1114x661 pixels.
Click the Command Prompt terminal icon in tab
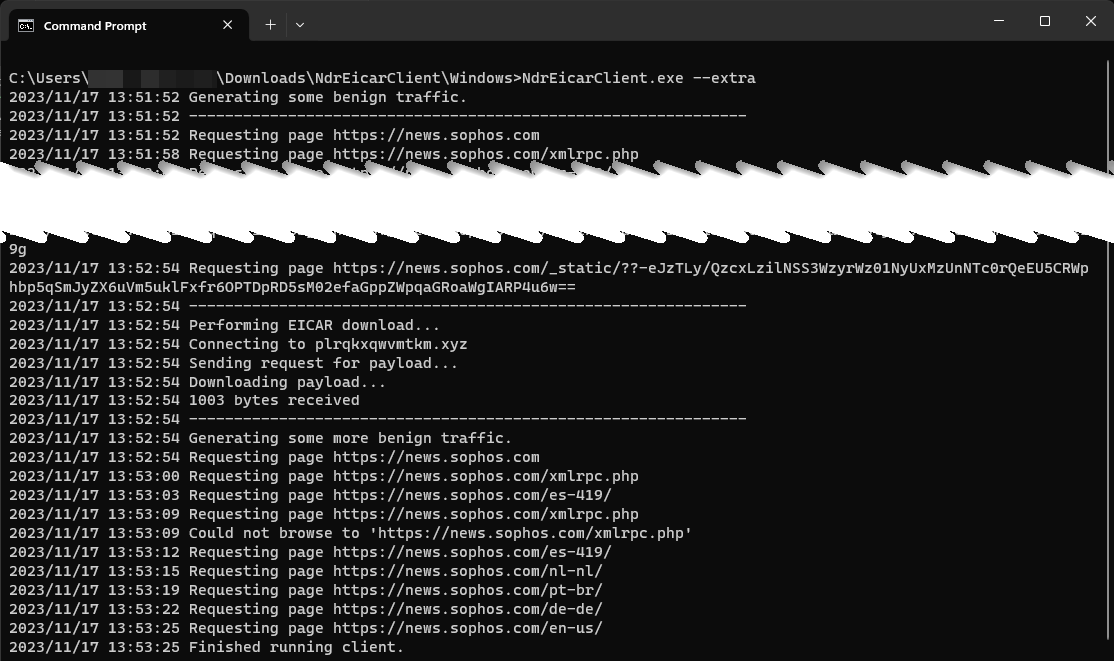26,25
